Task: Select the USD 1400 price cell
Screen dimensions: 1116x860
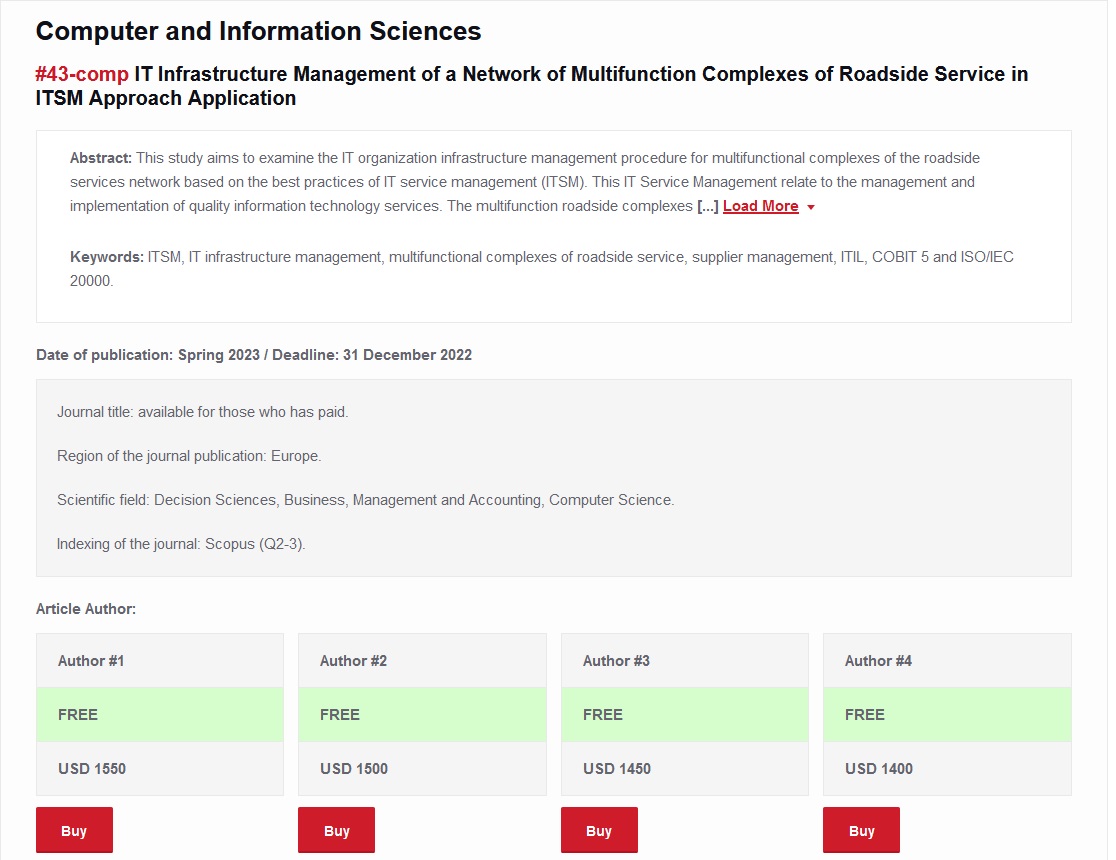Action: click(946, 769)
